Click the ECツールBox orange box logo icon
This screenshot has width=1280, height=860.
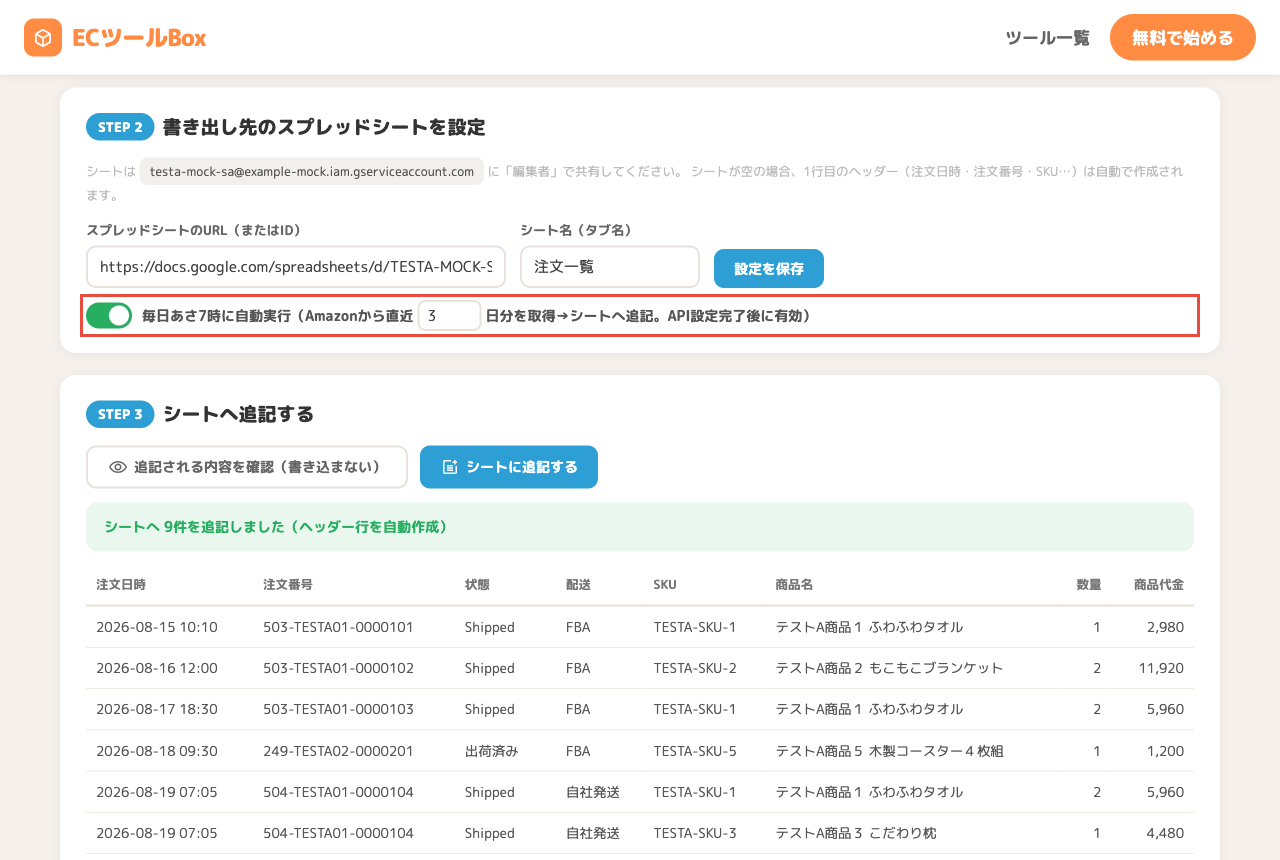(x=43, y=38)
